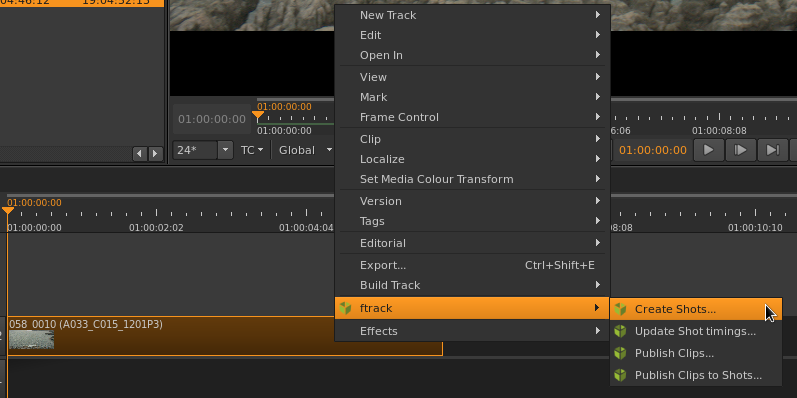Start viewer playback with play button
The height and width of the screenshot is (398, 797).
tap(708, 150)
